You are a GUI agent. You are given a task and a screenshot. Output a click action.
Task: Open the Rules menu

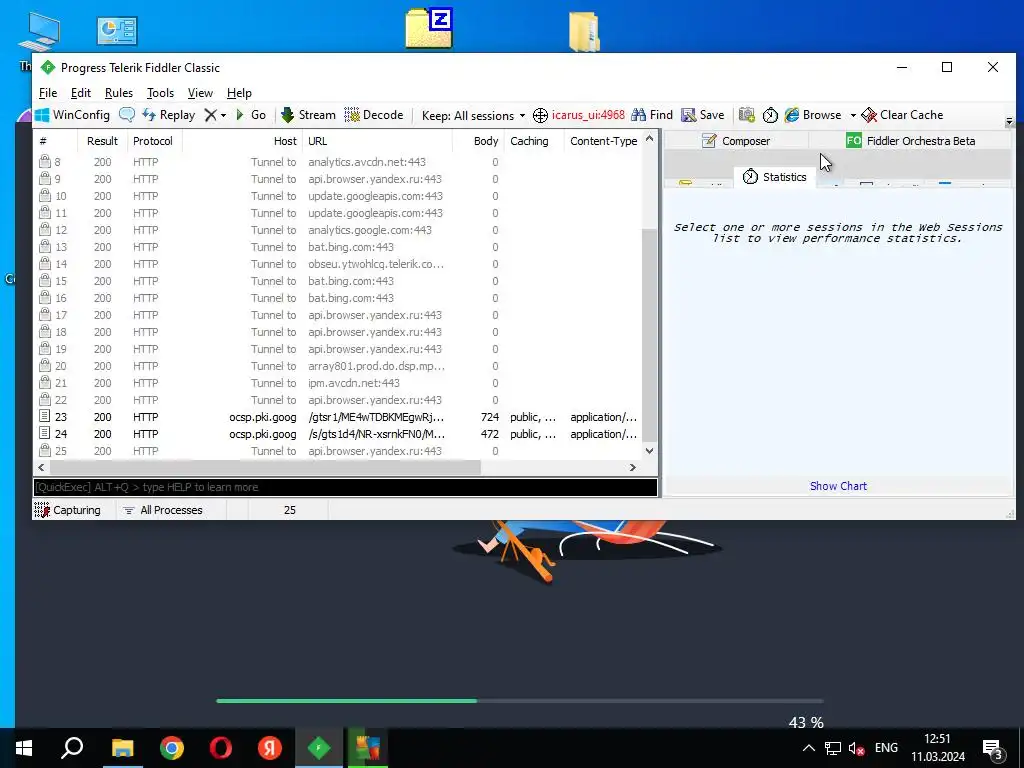pyautogui.click(x=119, y=93)
